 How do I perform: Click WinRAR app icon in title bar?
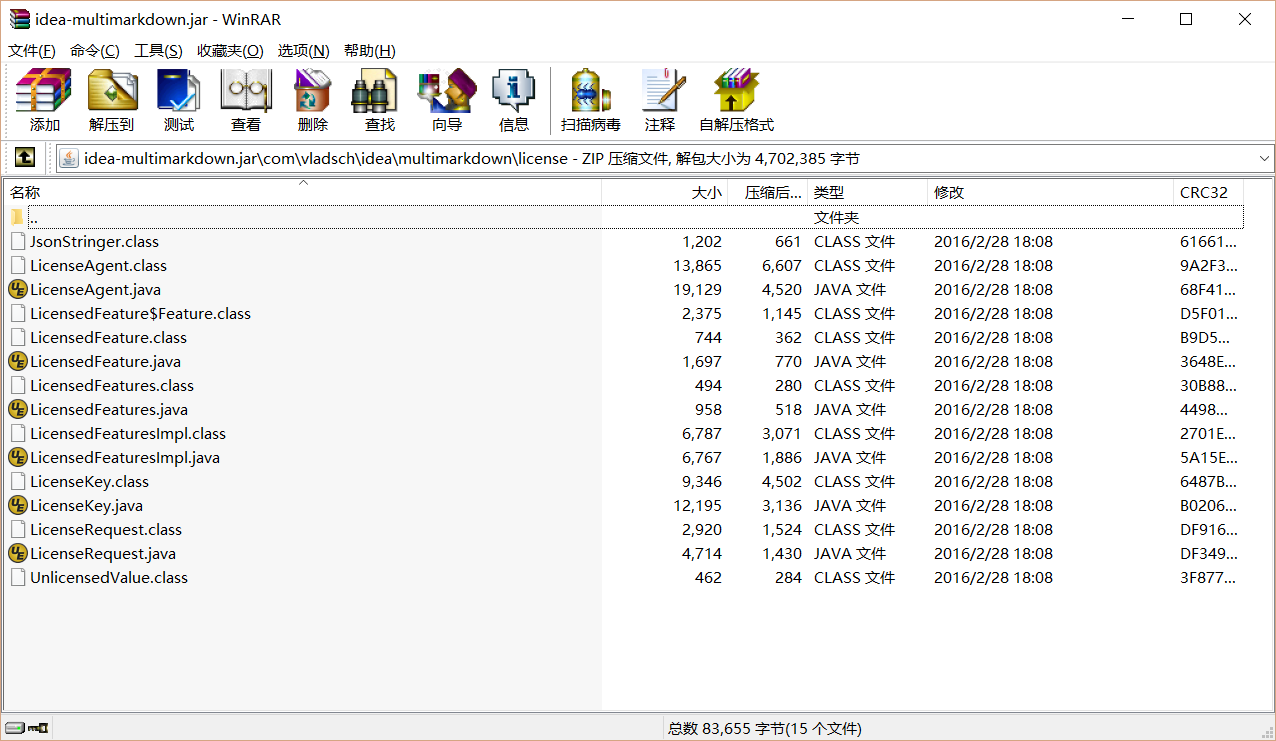[x=19, y=19]
